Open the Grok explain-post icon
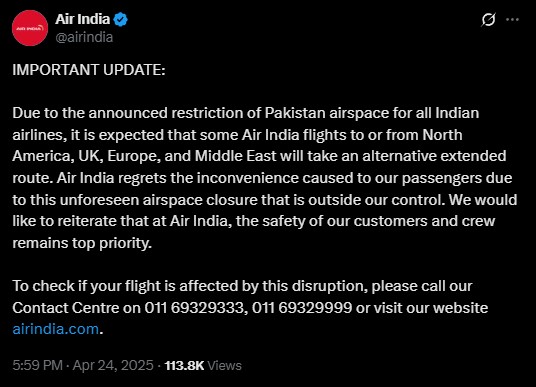536x387 pixels. click(x=488, y=19)
